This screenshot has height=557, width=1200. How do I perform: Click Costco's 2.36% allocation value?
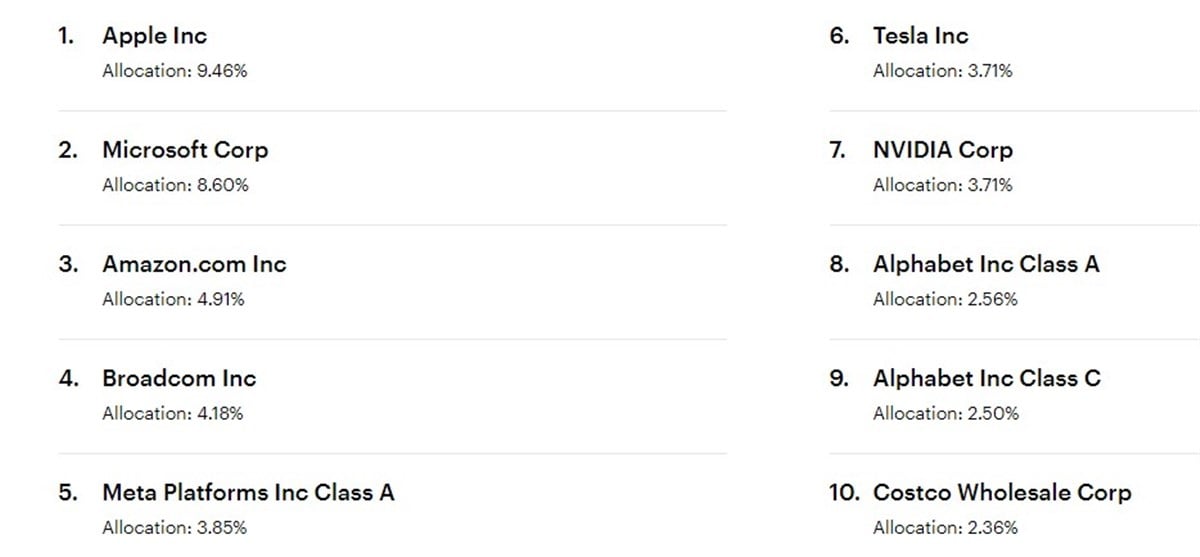pyautogui.click(x=945, y=527)
